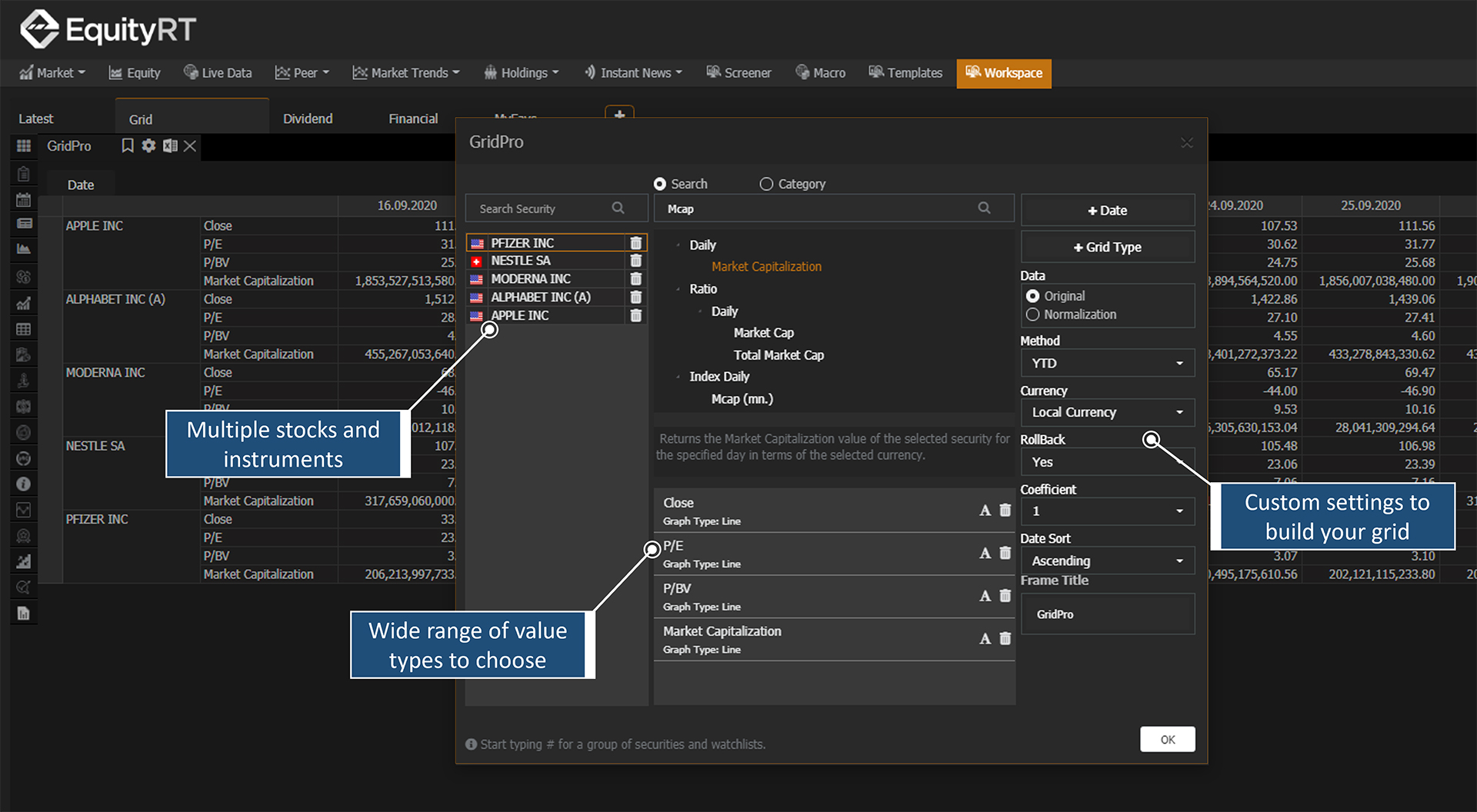Go to the Screener page
Screen dimensions: 1477x812
(738, 73)
